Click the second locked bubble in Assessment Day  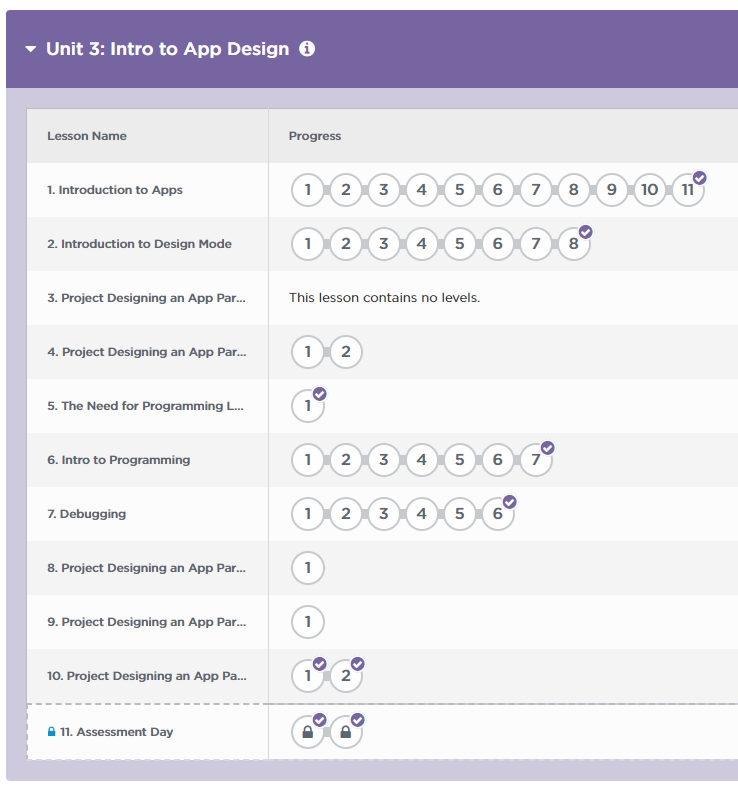(x=345, y=732)
